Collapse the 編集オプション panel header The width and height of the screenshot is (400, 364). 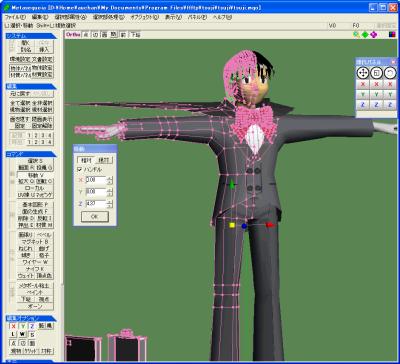(x=31, y=318)
